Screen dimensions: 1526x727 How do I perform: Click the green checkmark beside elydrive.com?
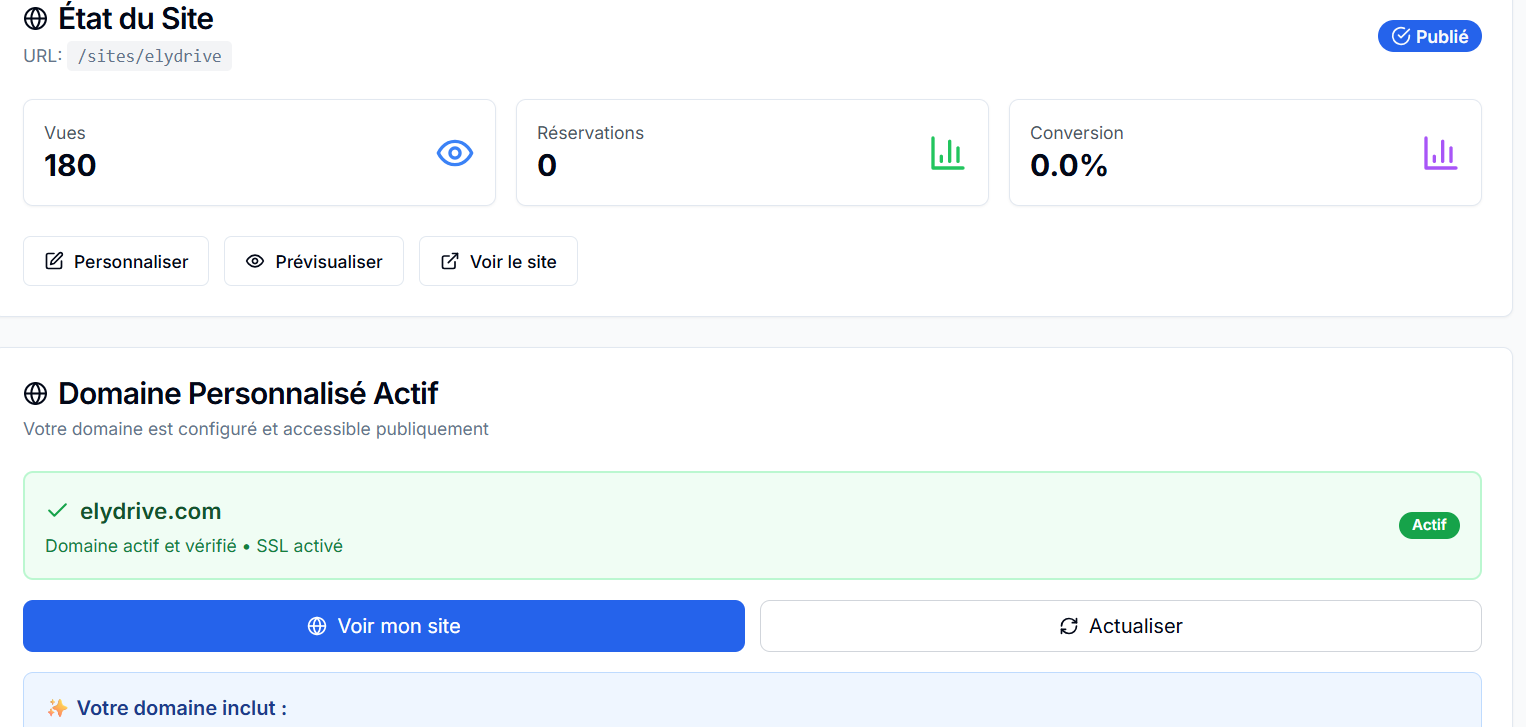click(57, 510)
